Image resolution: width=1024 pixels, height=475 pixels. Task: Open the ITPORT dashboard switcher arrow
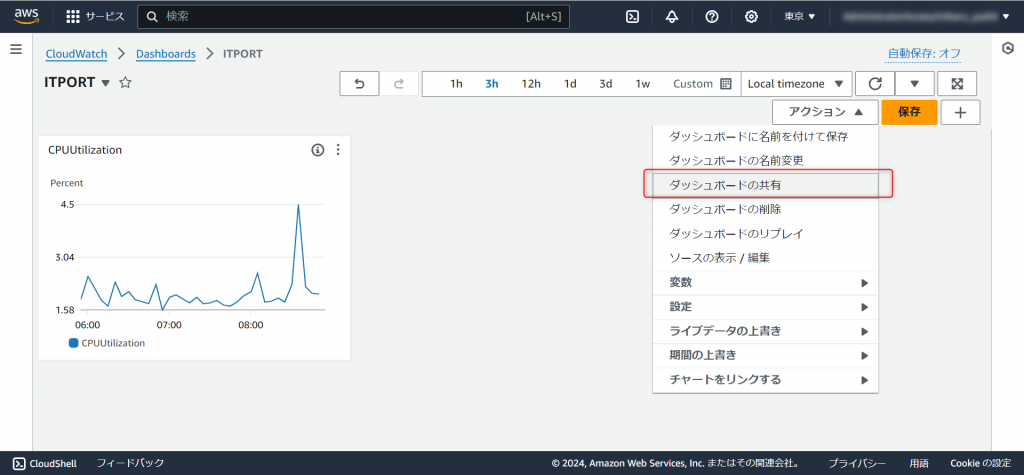(x=106, y=84)
